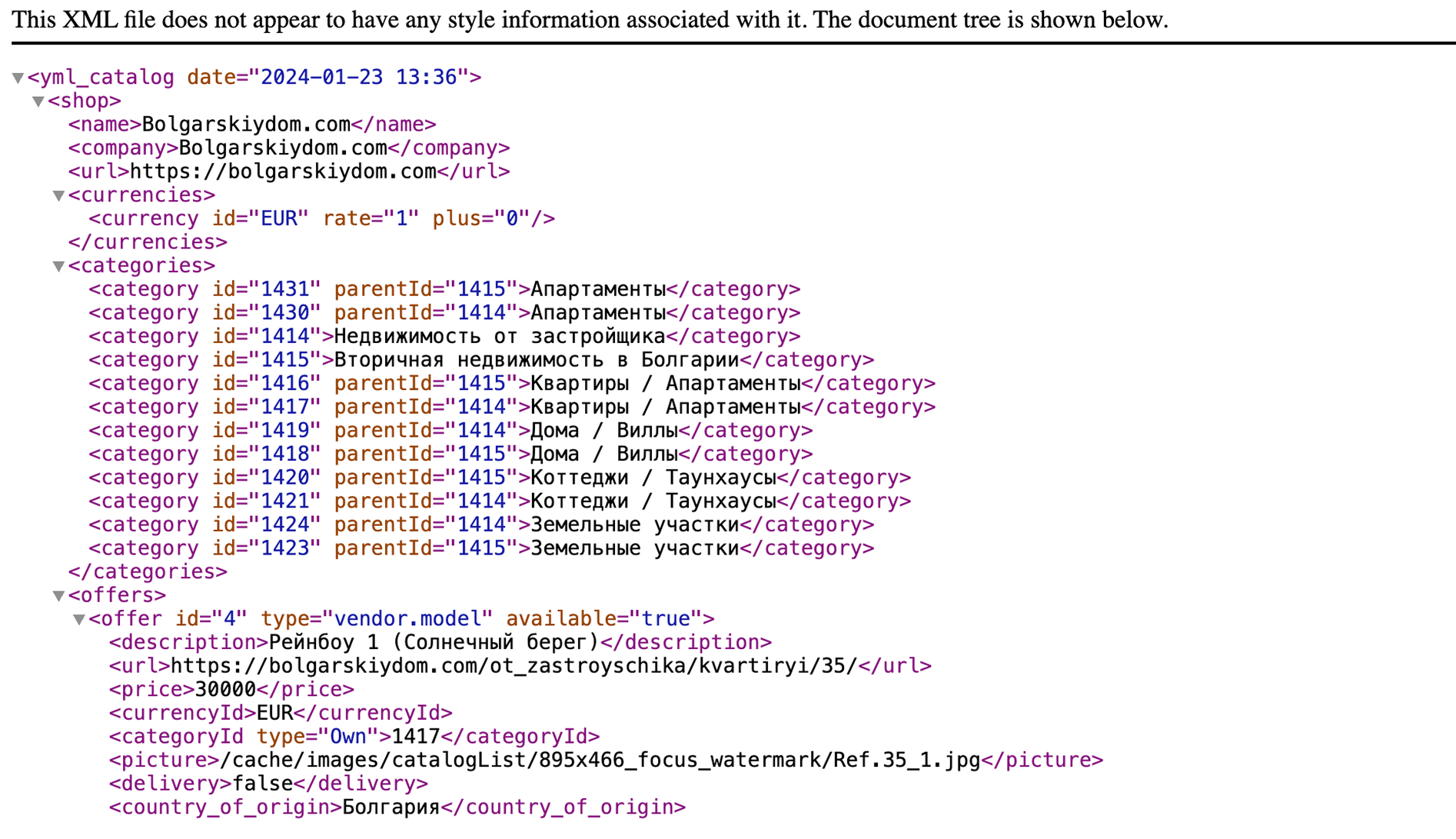The height and width of the screenshot is (839, 1456).
Task: Collapse the currencies node
Action: [58, 196]
